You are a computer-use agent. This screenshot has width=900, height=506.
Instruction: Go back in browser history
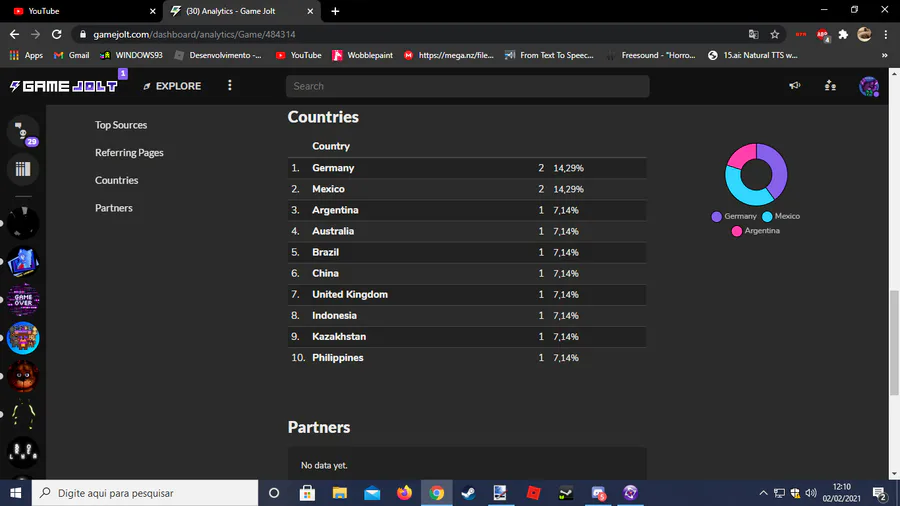tap(14, 34)
